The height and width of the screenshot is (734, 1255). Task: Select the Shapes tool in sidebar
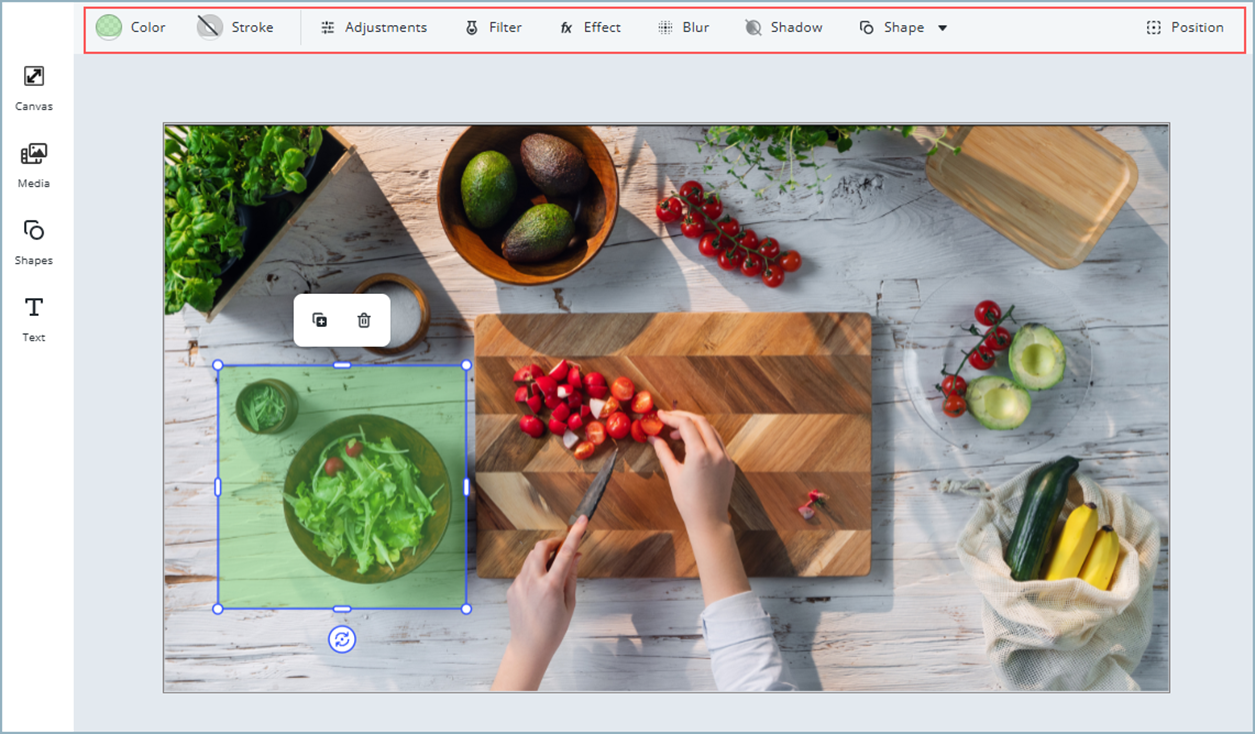click(x=34, y=240)
